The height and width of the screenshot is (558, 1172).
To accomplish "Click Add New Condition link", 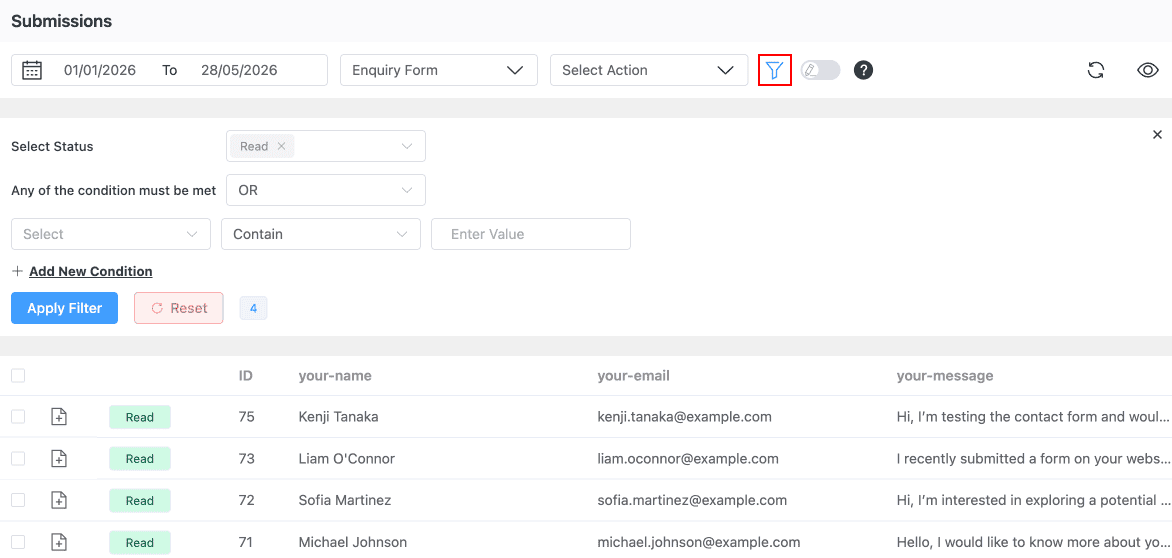I will 90,272.
